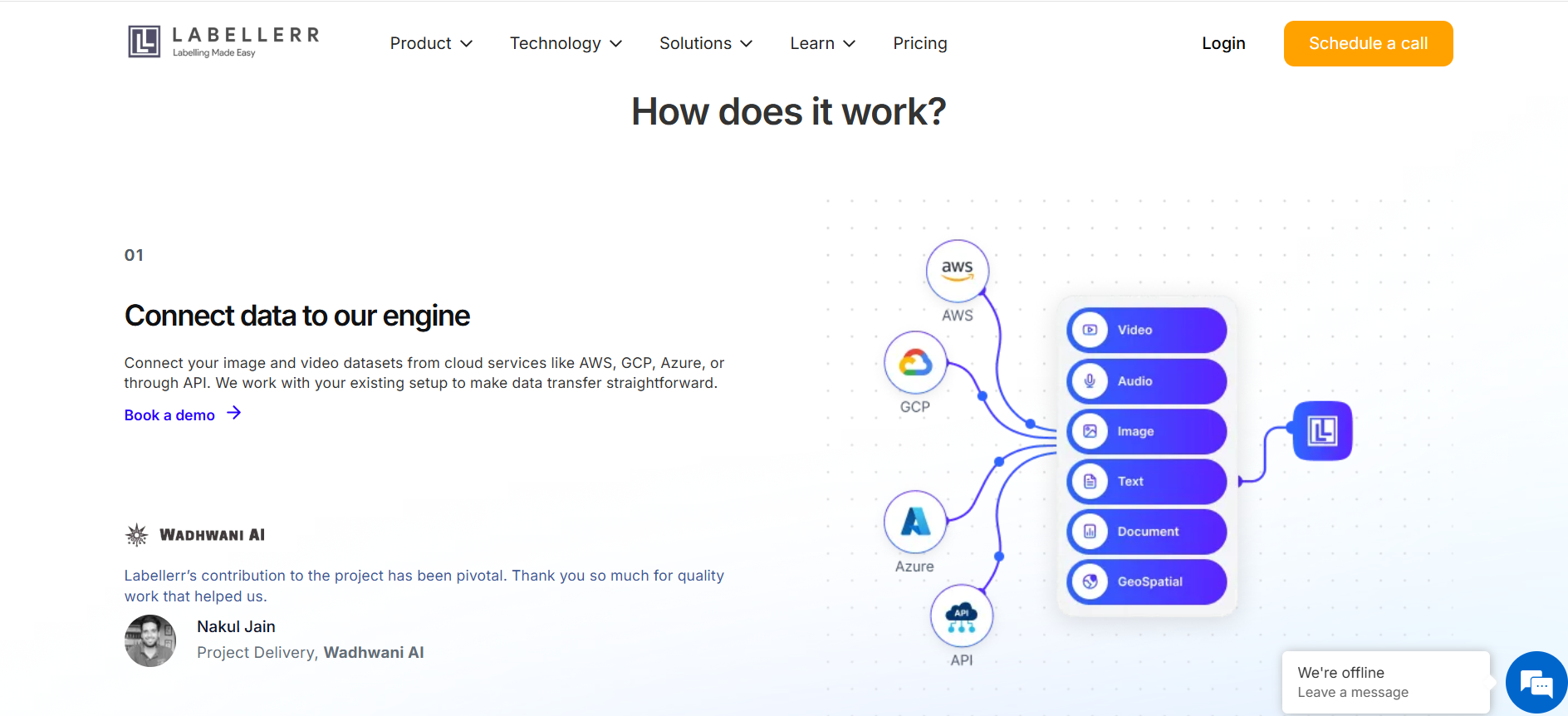Expand the Solutions dropdown menu
The image size is (1568, 716).
(x=706, y=43)
